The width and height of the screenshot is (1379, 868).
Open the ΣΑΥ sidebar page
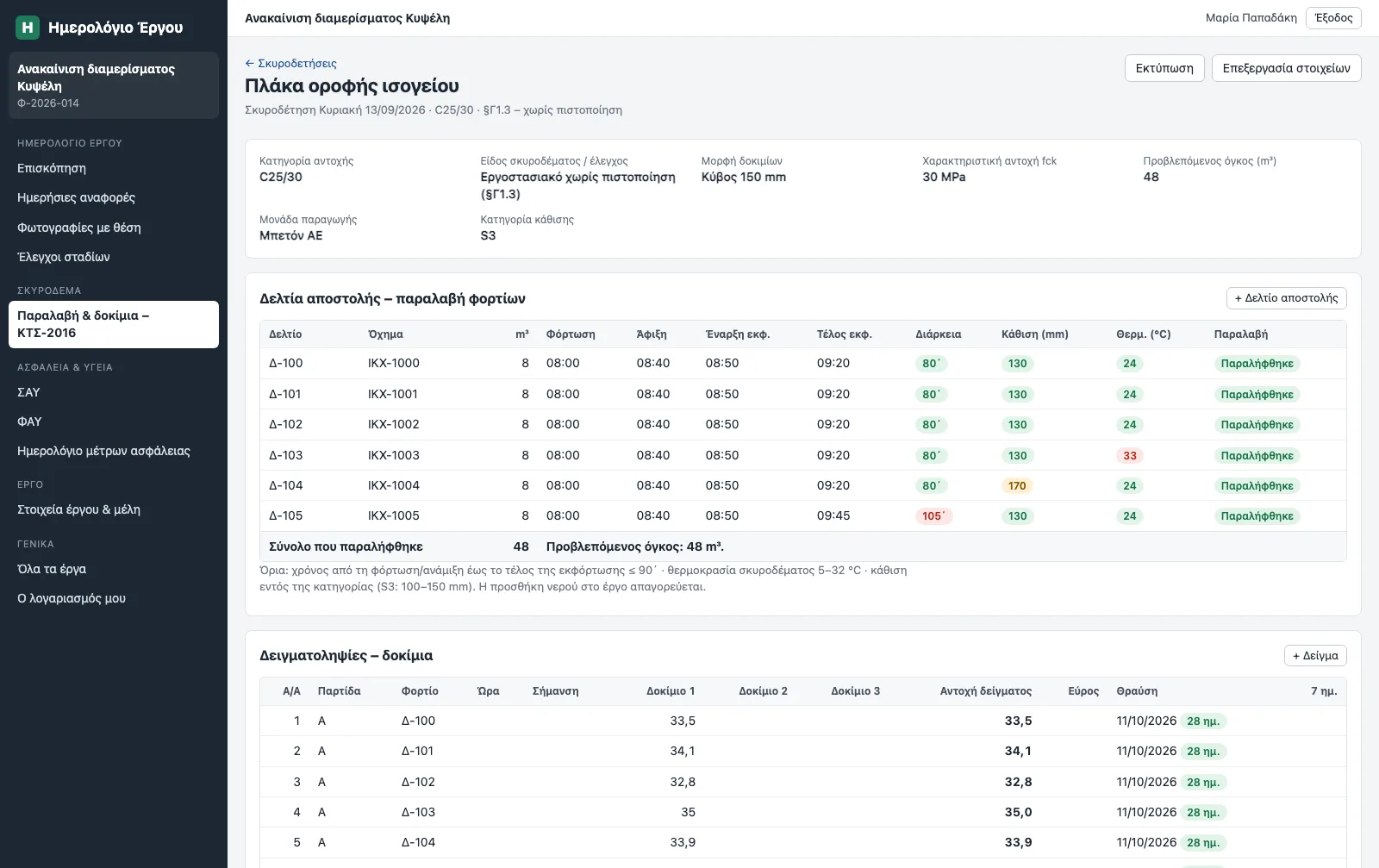click(114, 392)
